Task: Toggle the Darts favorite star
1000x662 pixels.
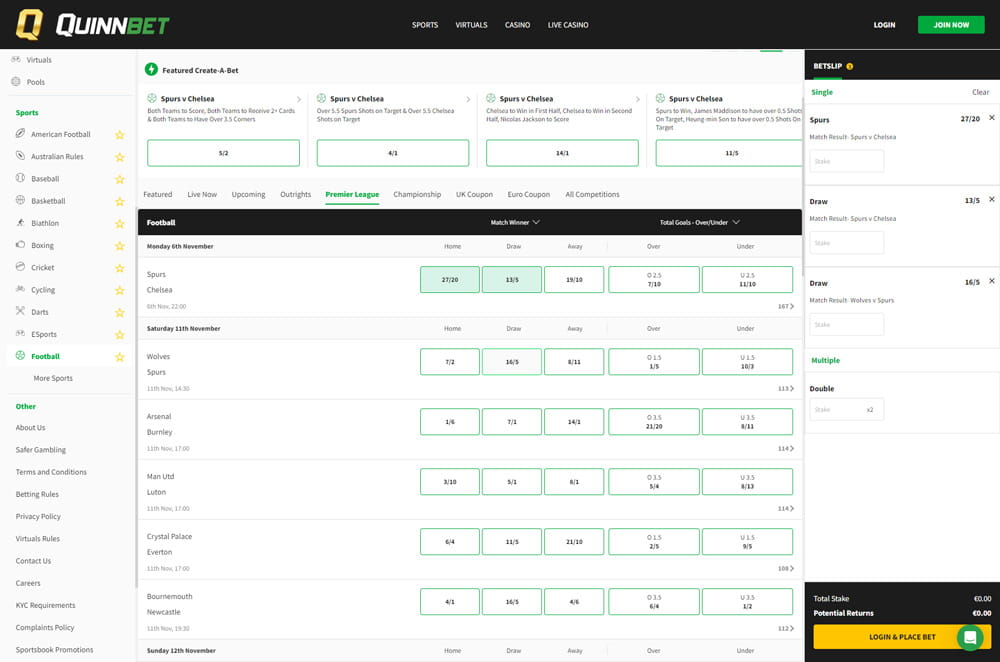Action: [119, 313]
